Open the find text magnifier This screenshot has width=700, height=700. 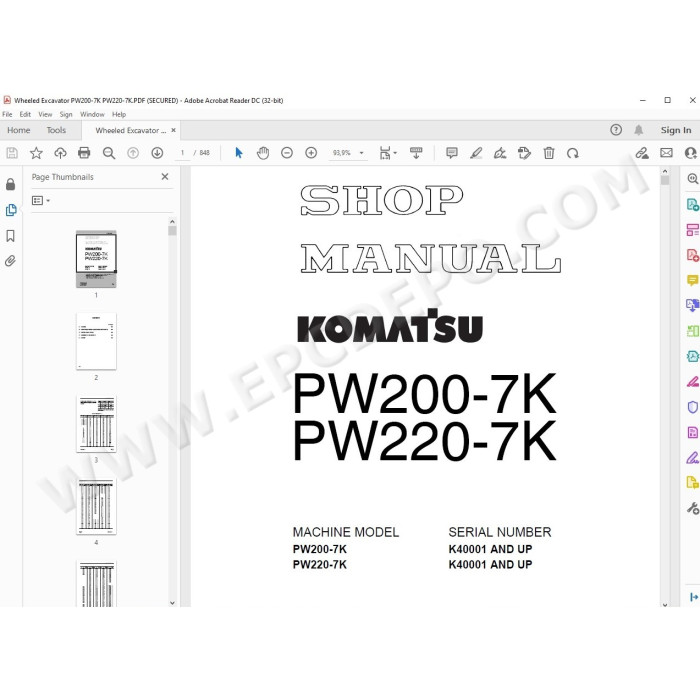pyautogui.click(x=108, y=153)
